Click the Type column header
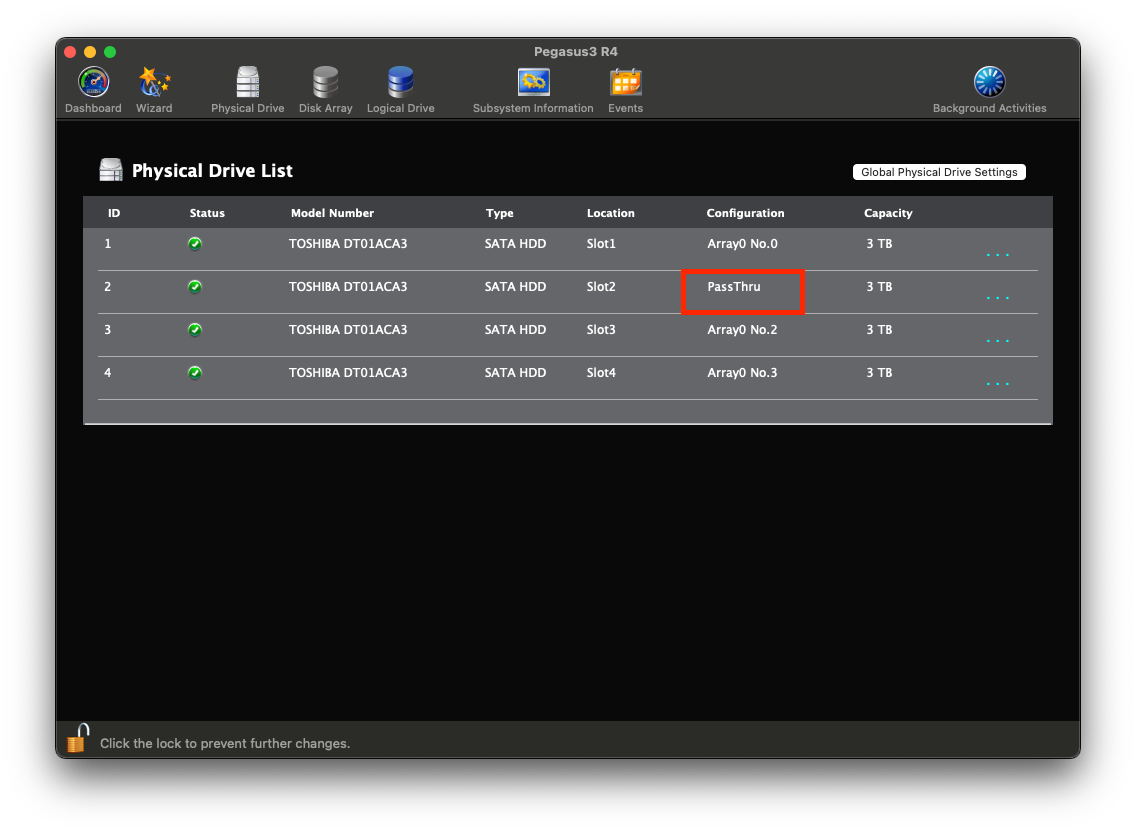 coord(500,213)
